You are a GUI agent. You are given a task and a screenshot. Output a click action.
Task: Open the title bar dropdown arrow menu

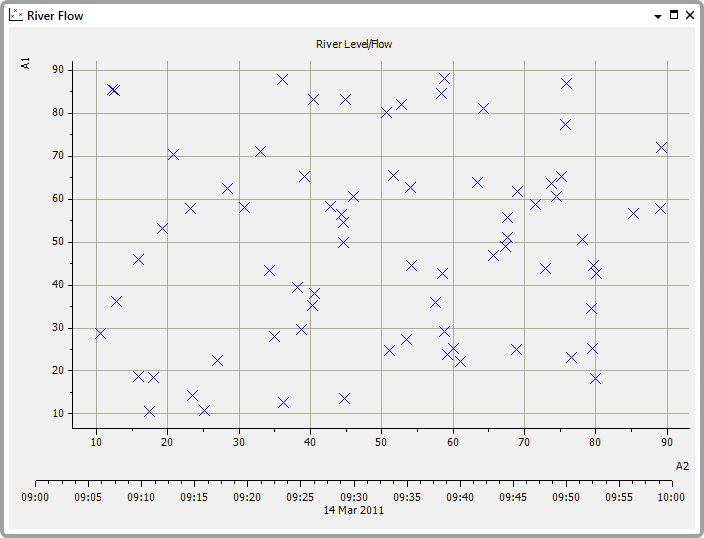[657, 17]
